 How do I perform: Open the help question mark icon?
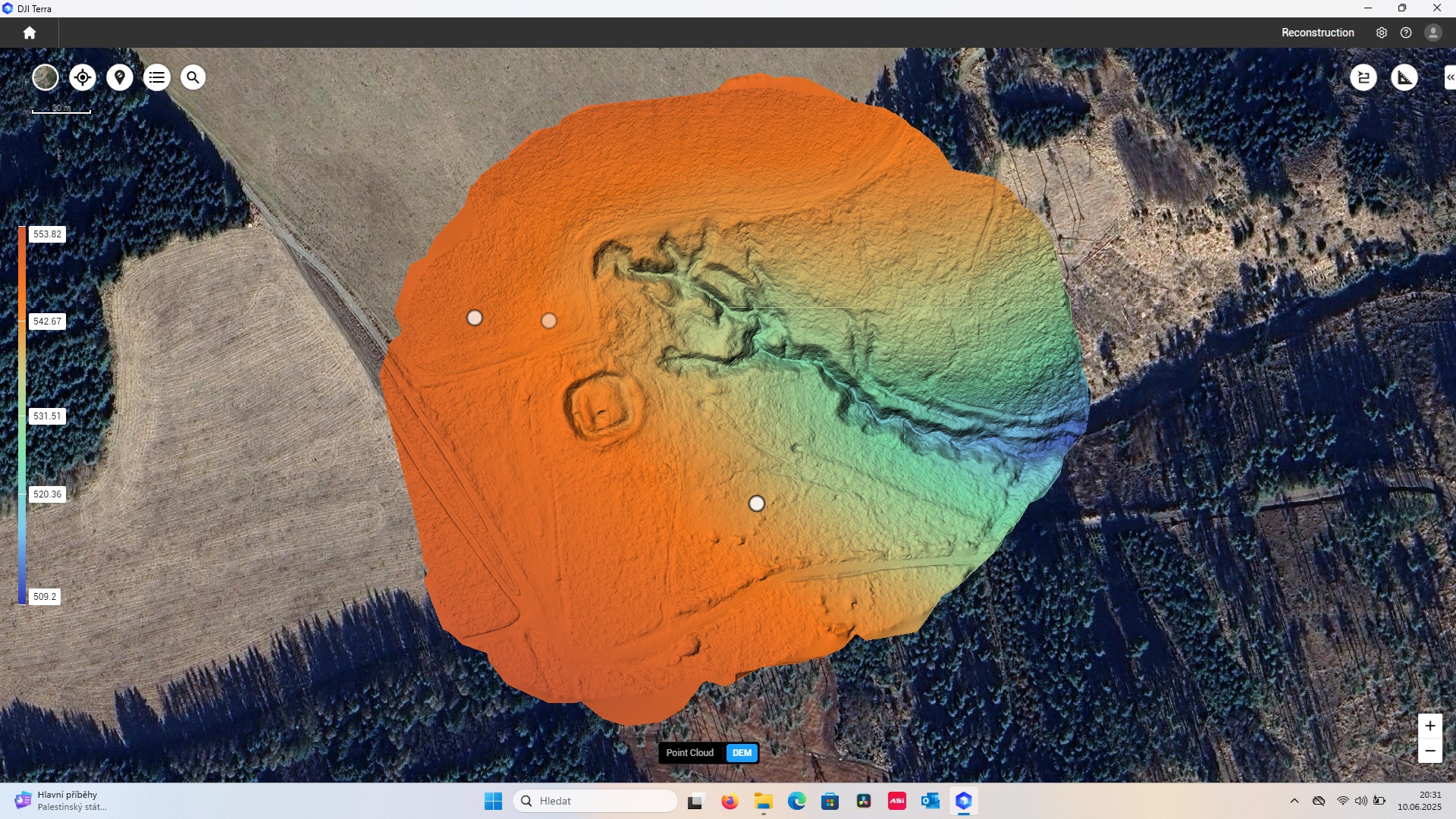pos(1406,33)
